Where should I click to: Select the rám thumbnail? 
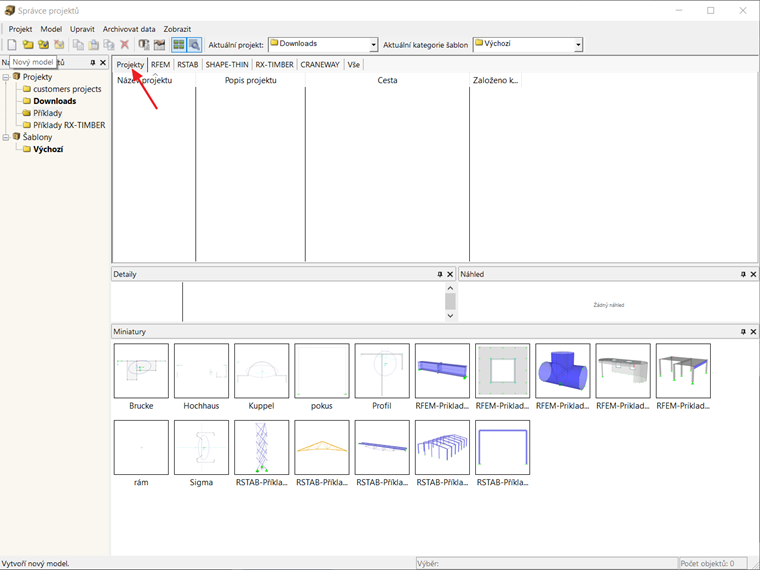click(141, 447)
